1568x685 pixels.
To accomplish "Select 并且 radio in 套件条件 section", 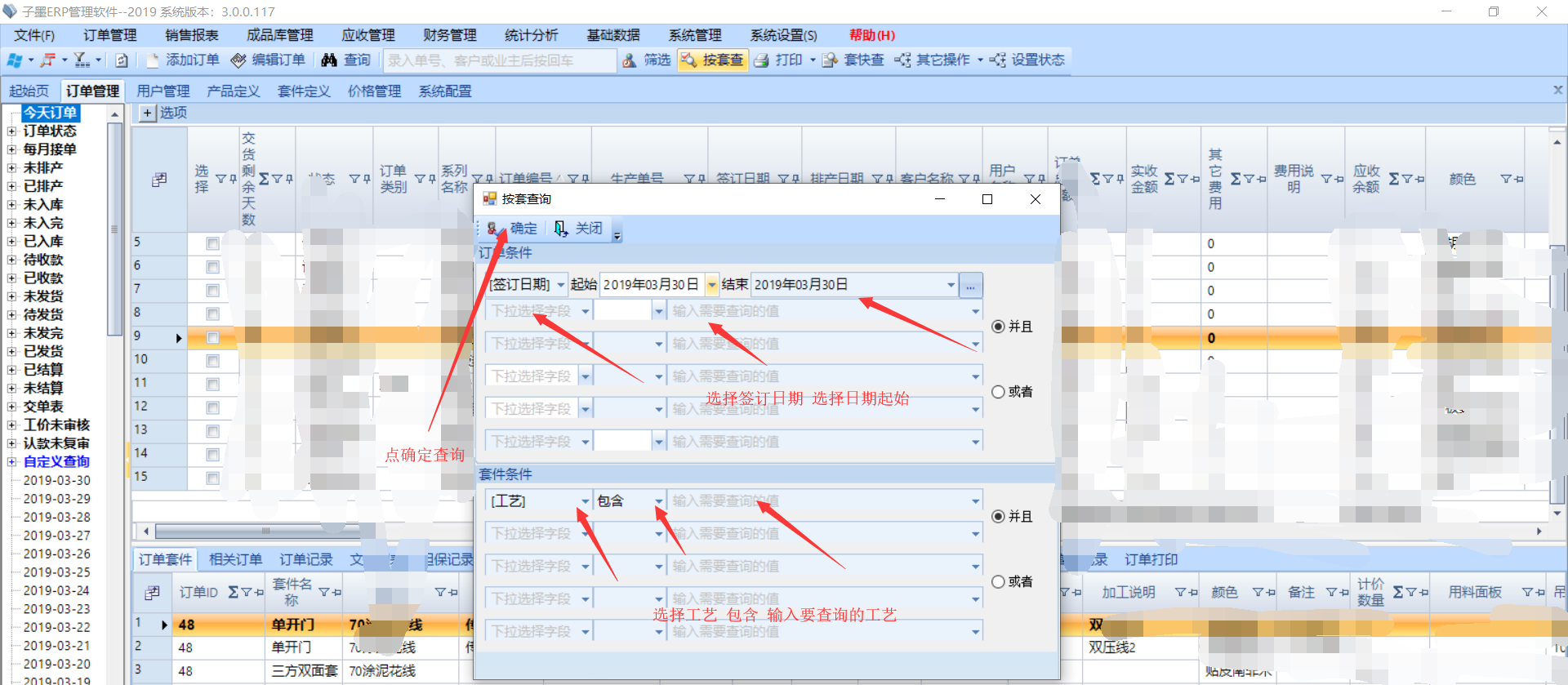I will click(998, 516).
